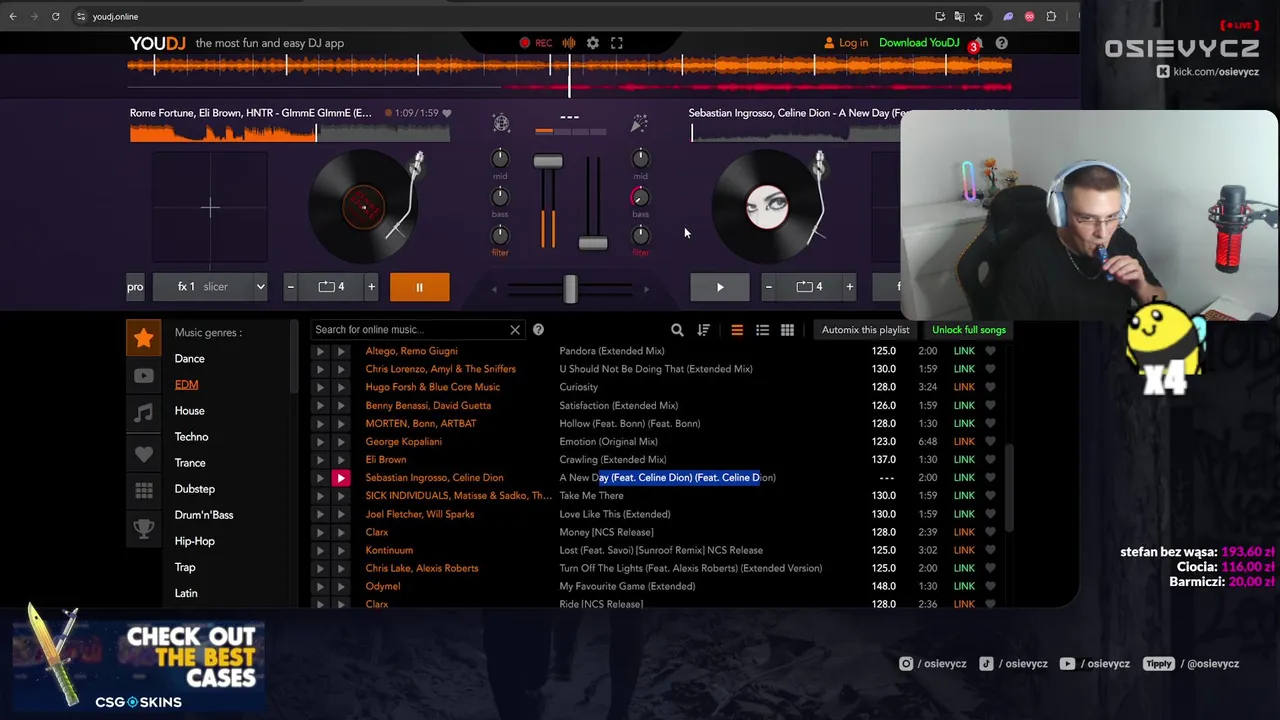
Task: Toggle left deck loop 4 button
Action: [x=331, y=287]
